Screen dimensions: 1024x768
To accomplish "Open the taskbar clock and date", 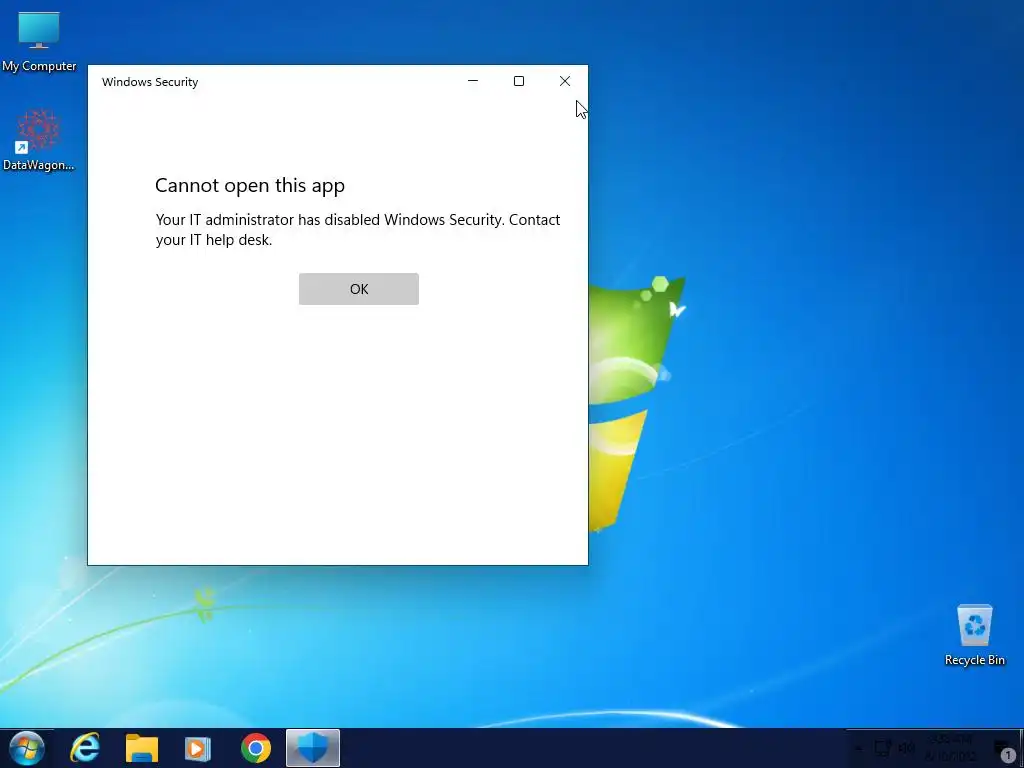I will point(951,748).
